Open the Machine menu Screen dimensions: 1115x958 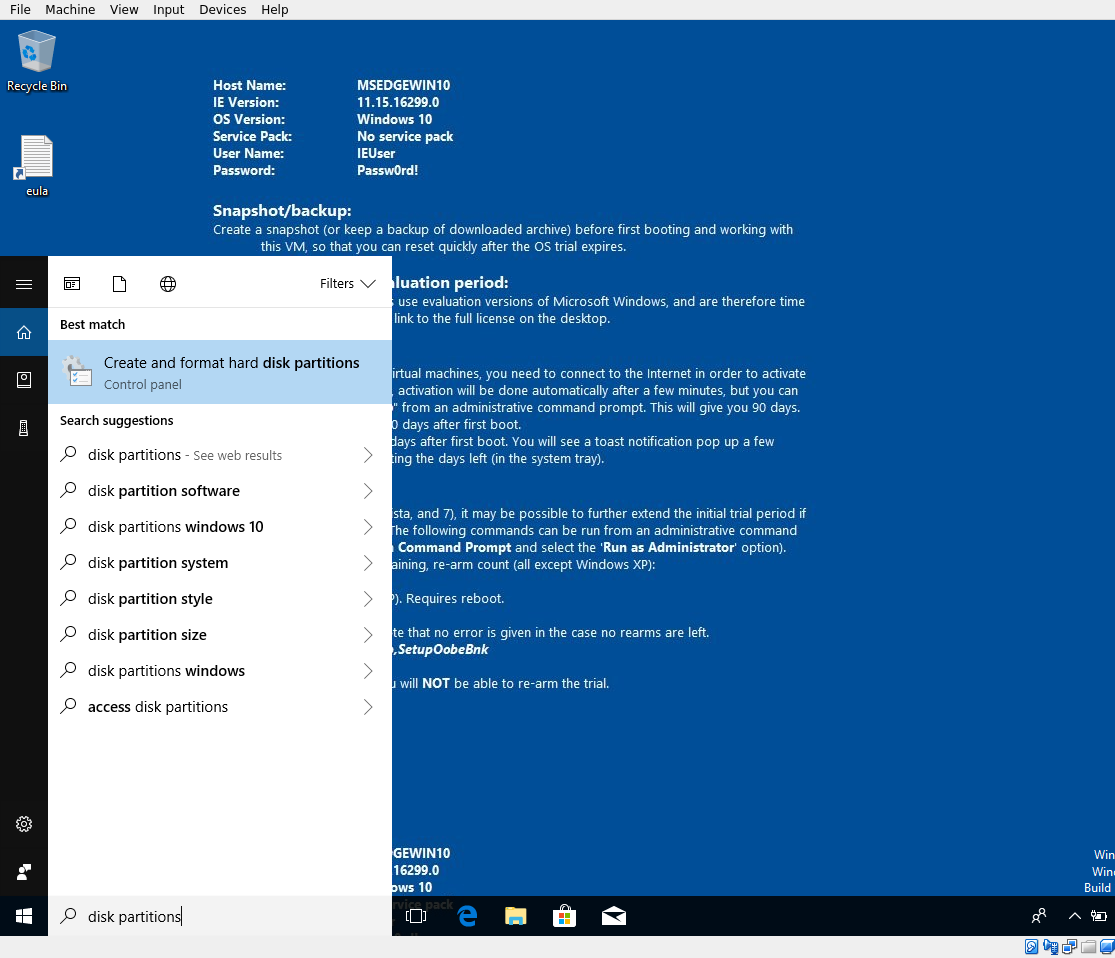pyautogui.click(x=70, y=9)
